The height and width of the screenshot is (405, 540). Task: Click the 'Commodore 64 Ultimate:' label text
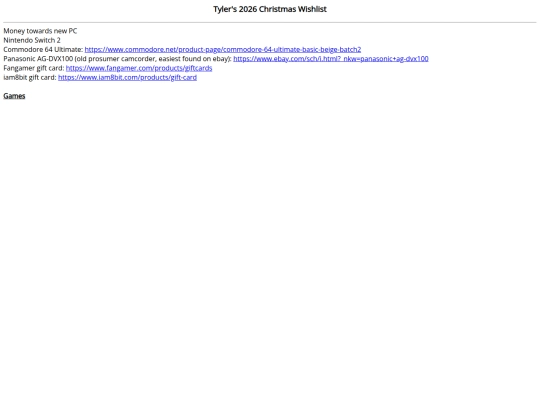pos(43,50)
